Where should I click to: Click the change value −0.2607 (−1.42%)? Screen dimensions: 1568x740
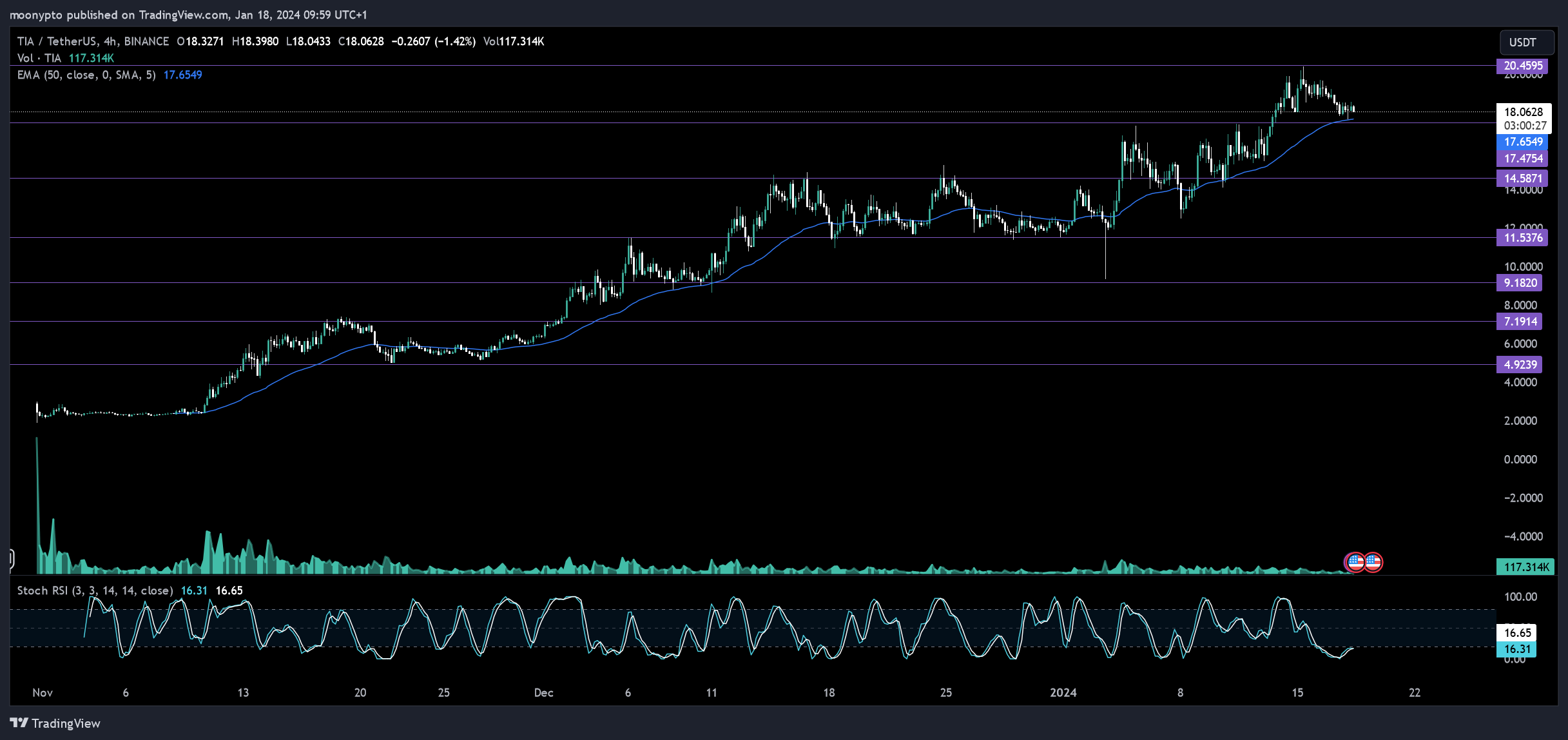click(x=433, y=41)
